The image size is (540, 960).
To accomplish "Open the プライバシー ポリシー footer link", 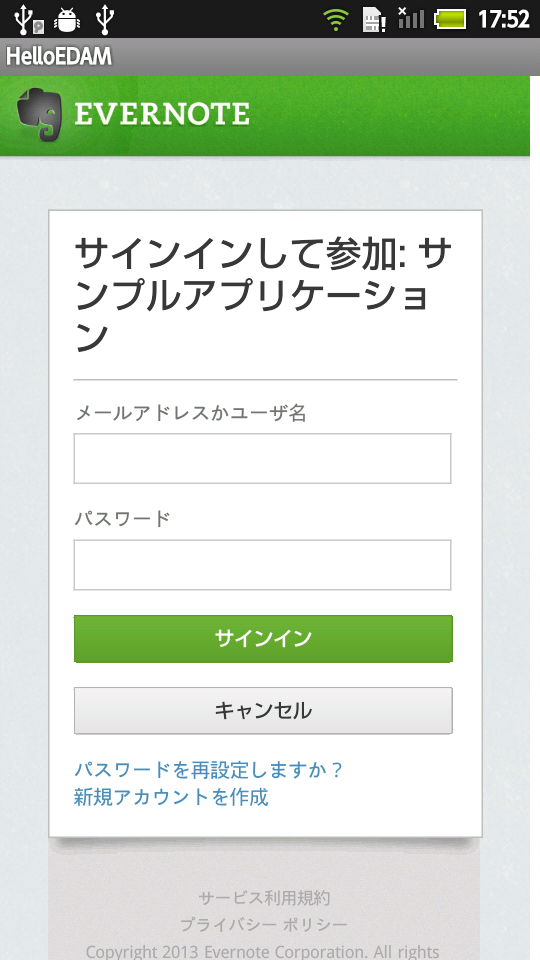I will [x=264, y=924].
